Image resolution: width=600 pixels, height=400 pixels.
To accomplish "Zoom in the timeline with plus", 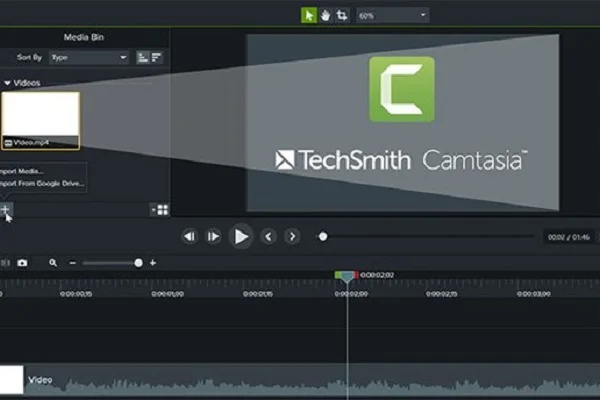I will 153,263.
